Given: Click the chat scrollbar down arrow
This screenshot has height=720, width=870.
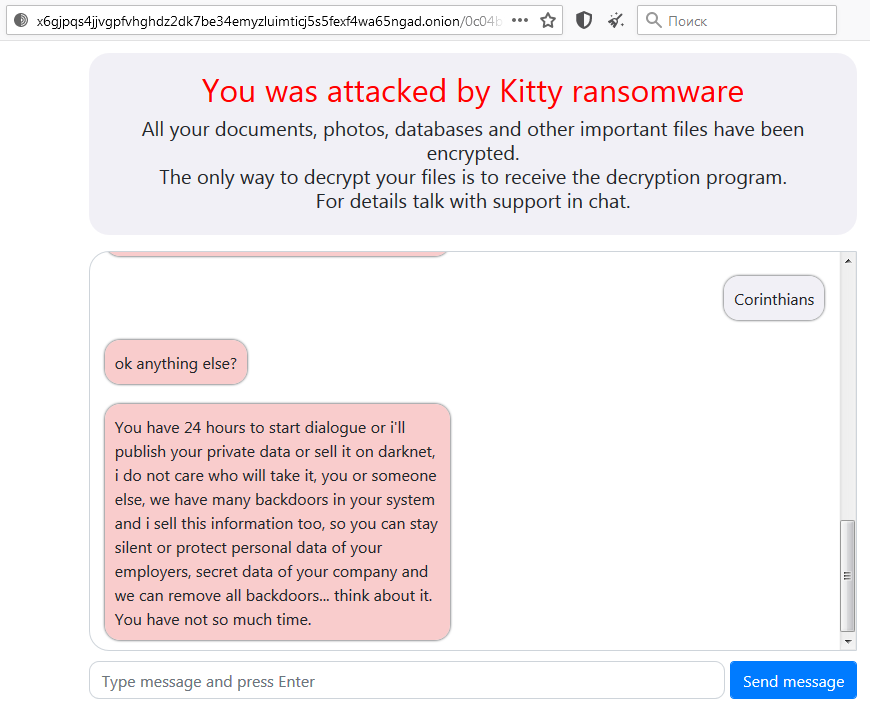Looking at the screenshot, I should click(849, 641).
